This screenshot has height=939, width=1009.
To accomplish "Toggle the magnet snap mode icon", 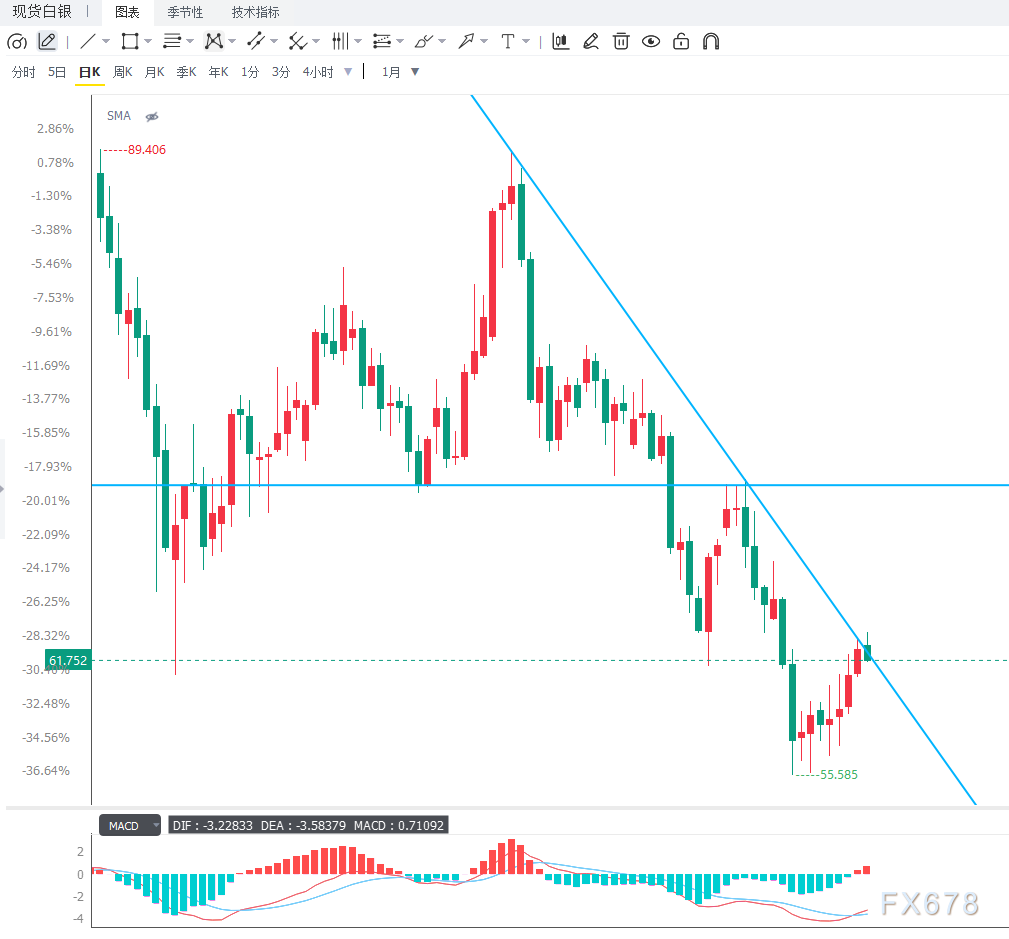I will click(711, 41).
